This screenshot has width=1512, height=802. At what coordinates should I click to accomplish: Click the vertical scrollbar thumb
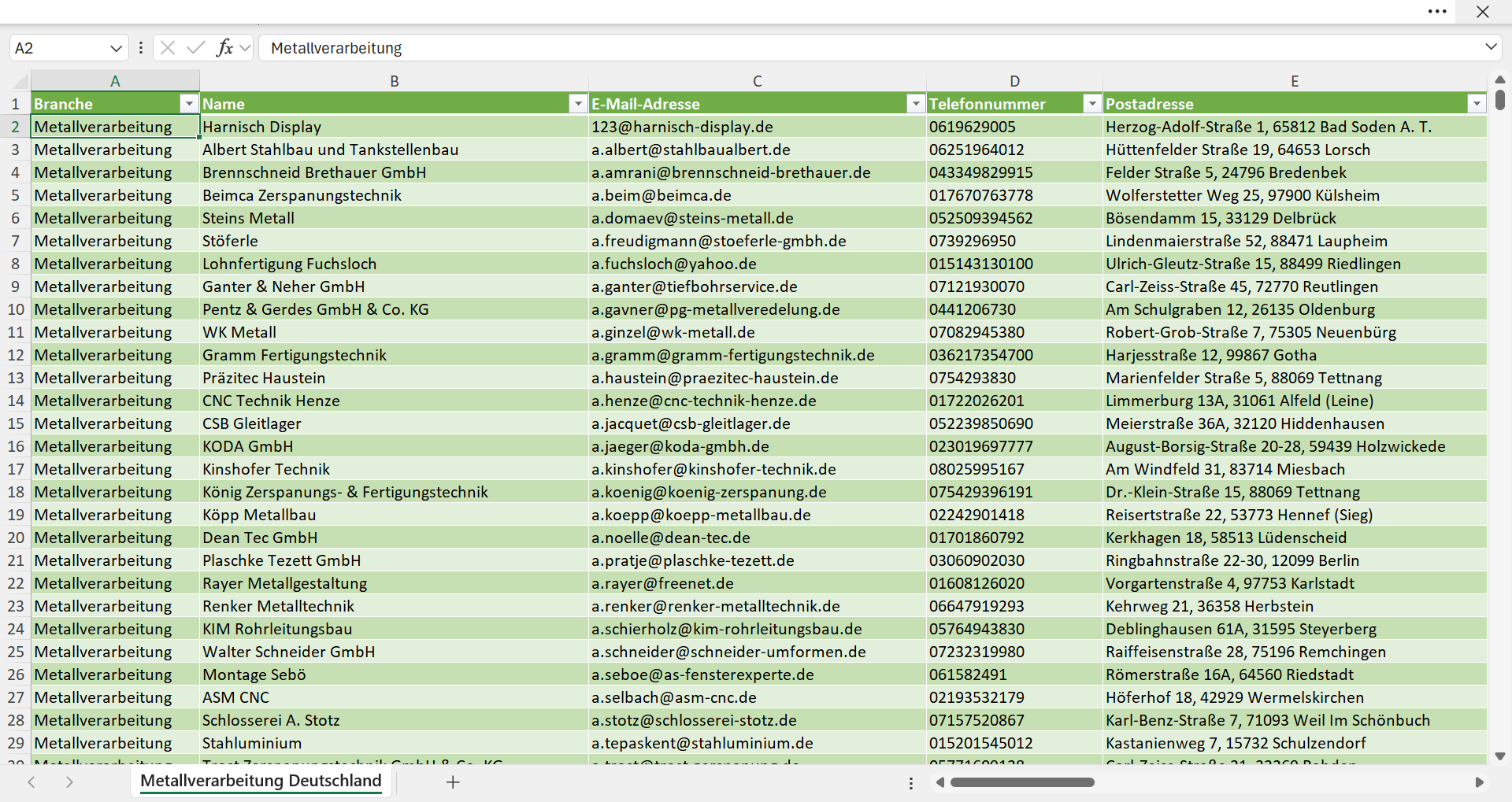pyautogui.click(x=1499, y=100)
